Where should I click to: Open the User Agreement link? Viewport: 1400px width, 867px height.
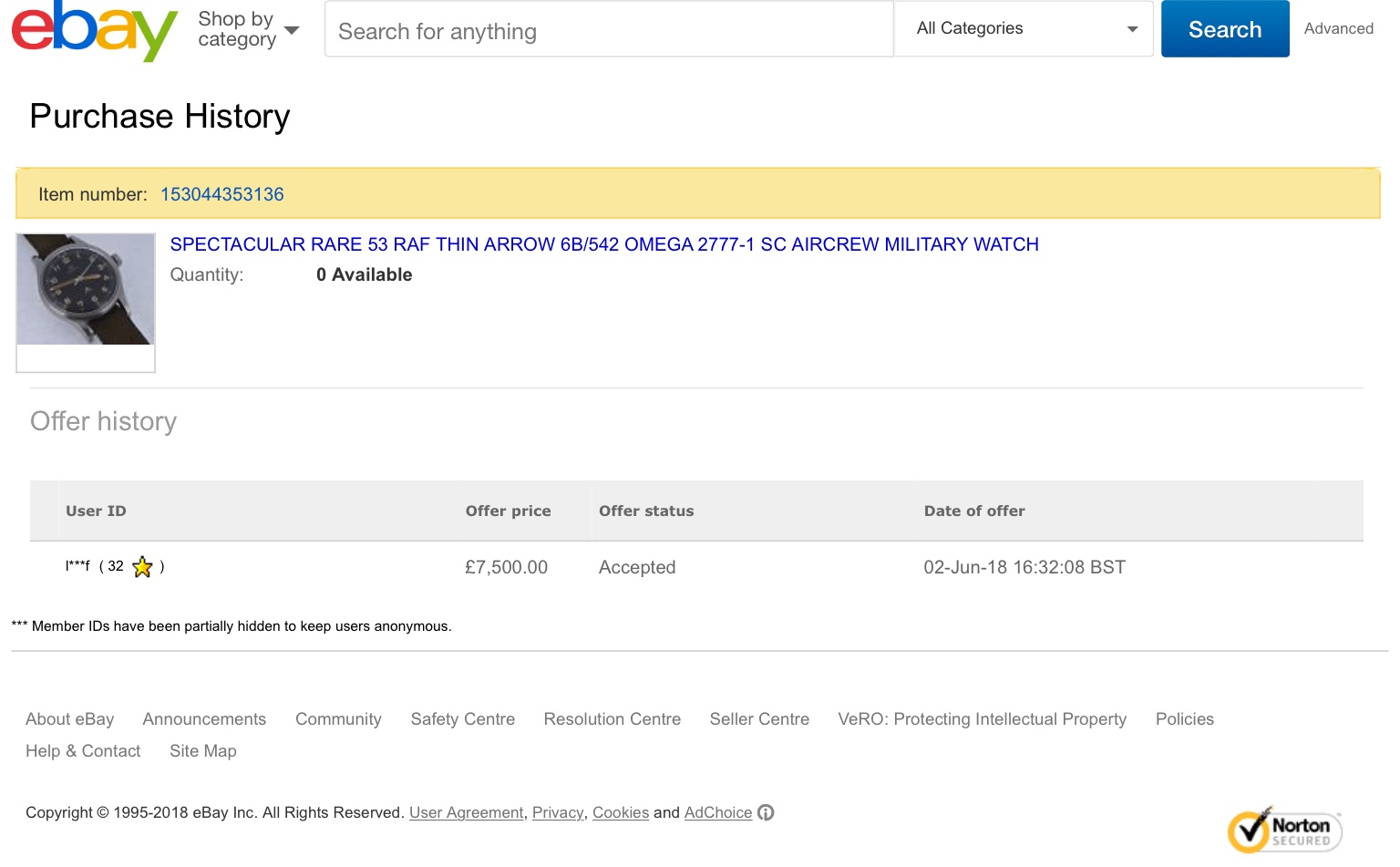point(466,812)
